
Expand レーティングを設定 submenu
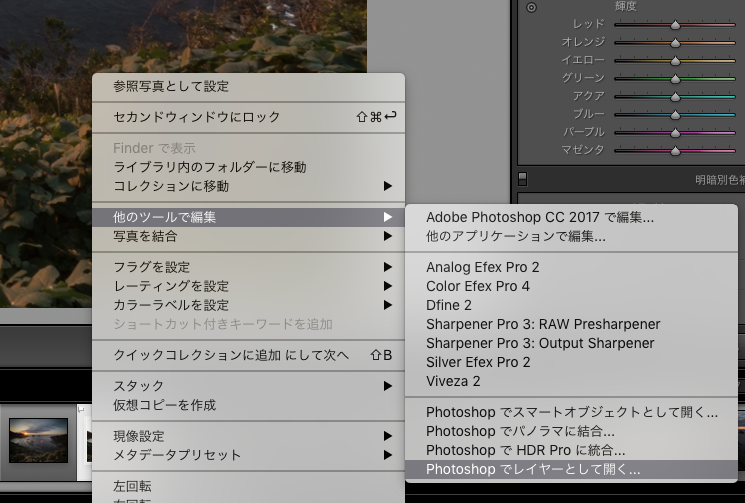pos(248,286)
